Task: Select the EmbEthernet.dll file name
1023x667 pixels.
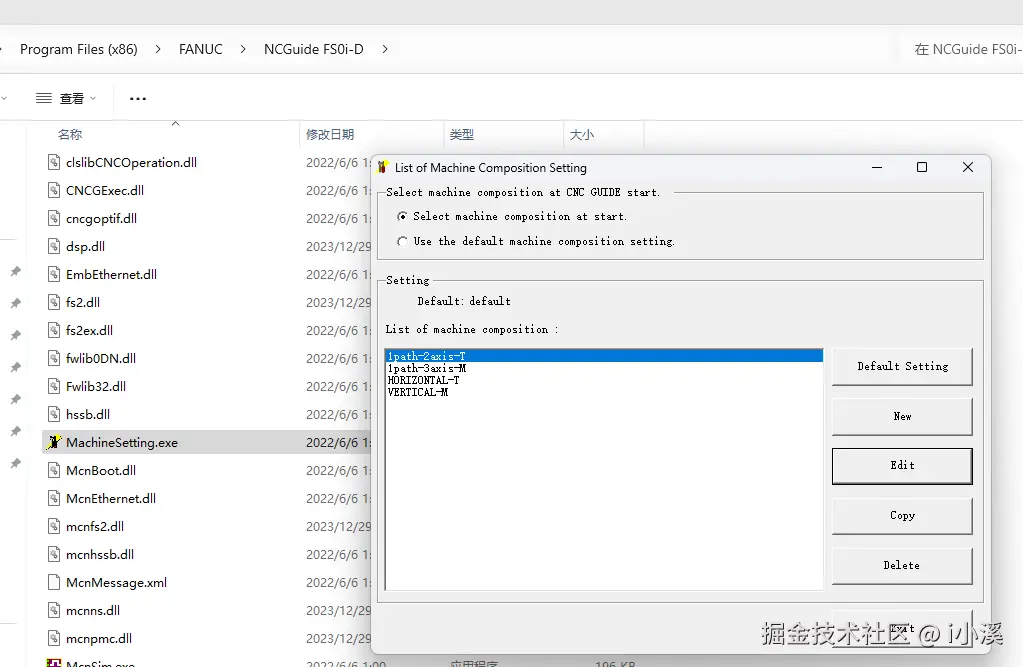Action: 112,274
